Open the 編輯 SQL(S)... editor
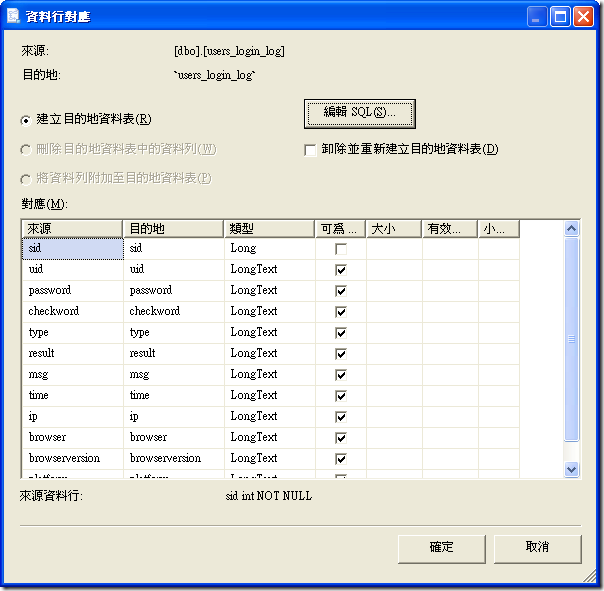Image resolution: width=604 pixels, height=591 pixels. point(359,114)
